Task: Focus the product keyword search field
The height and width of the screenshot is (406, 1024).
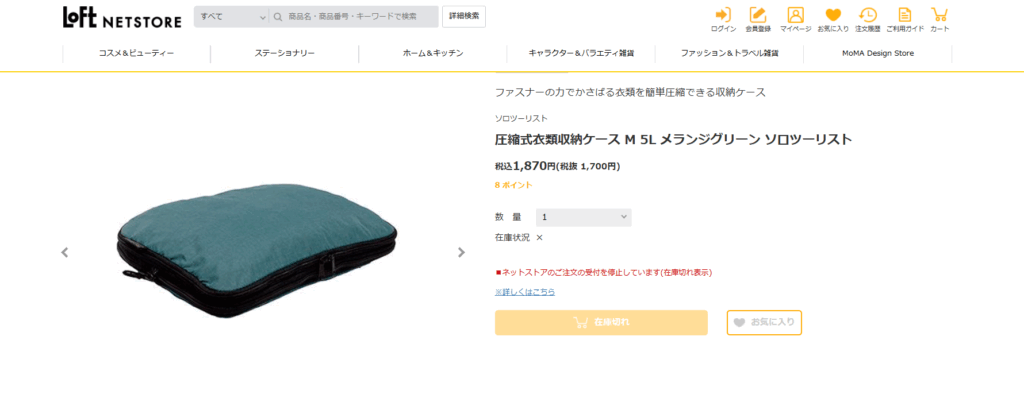Action: [354, 17]
